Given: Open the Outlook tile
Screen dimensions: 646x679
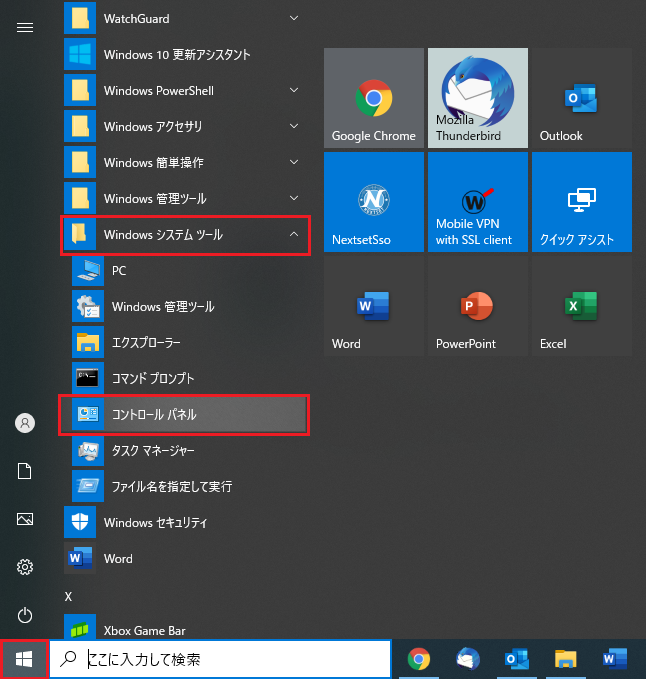Looking at the screenshot, I should click(x=581, y=98).
